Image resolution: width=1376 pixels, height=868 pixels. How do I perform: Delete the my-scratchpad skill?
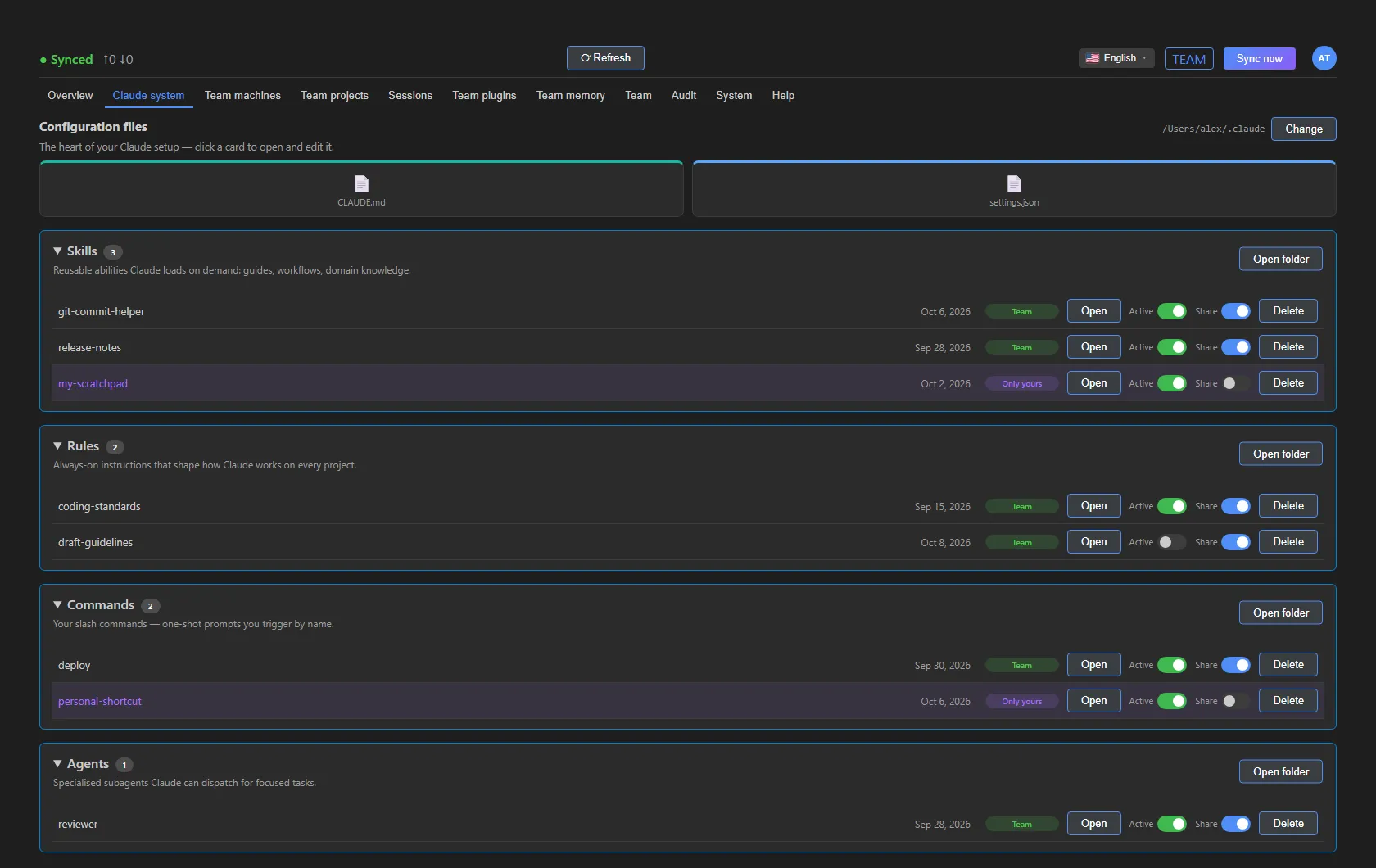point(1288,382)
